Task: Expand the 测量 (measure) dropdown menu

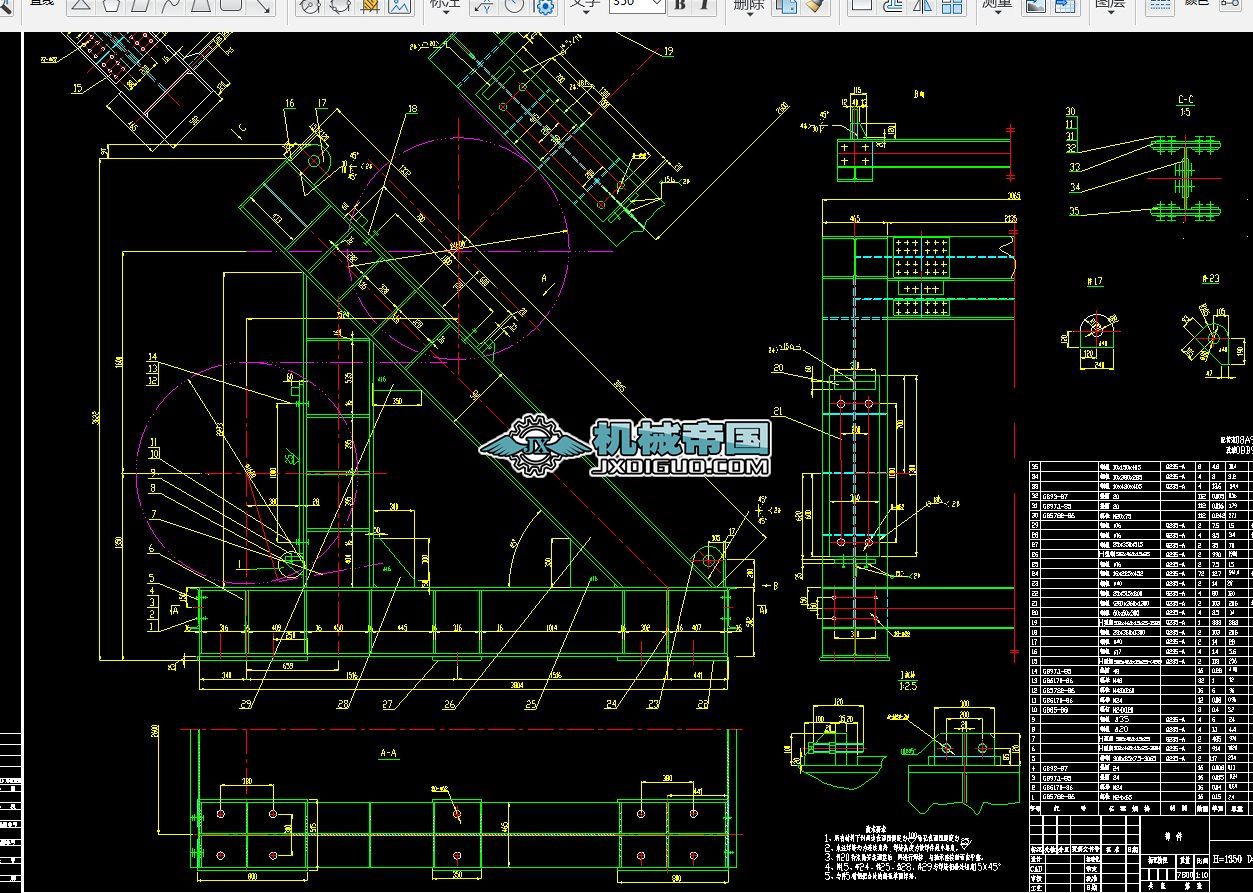Action: pos(996,5)
